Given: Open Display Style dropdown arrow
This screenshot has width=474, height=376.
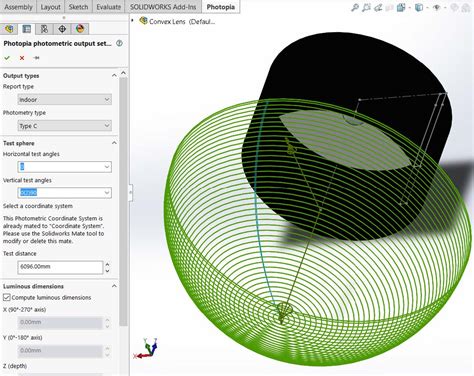Looking at the screenshot, I should coord(427,7).
